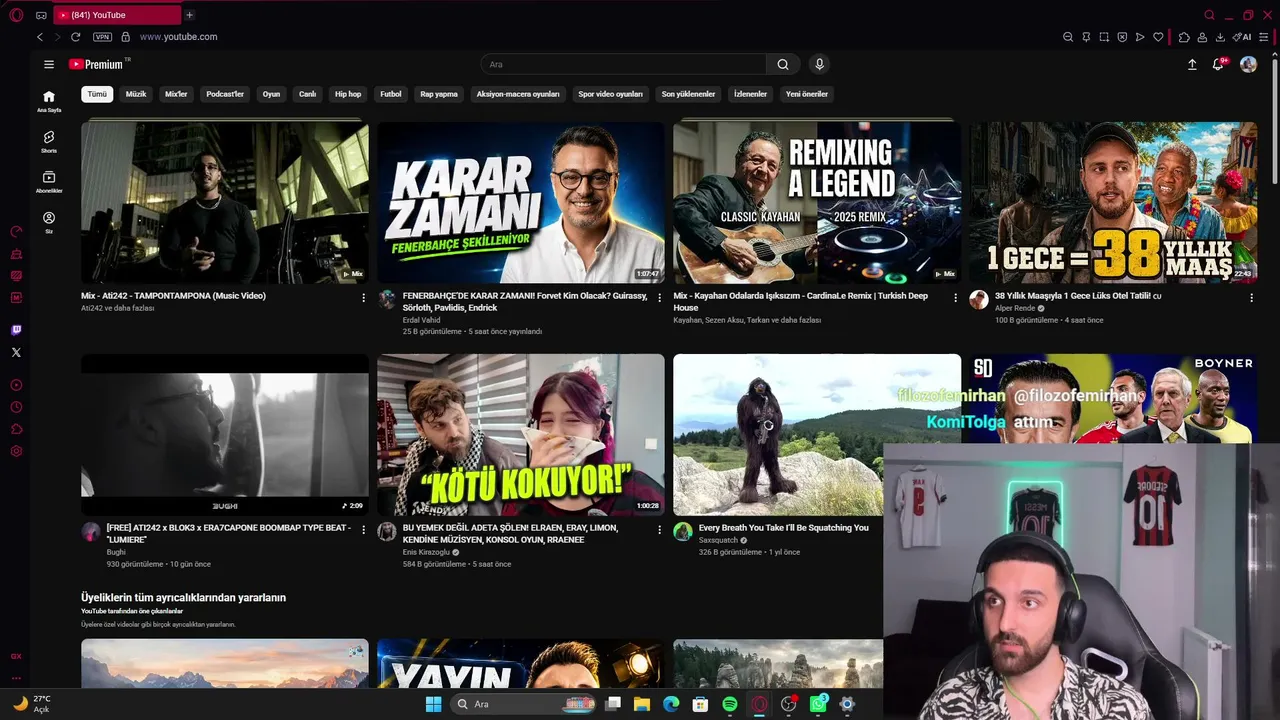The width and height of the screenshot is (1280, 720).
Task: Take a snapshot with the capture icon
Action: click(x=1104, y=37)
